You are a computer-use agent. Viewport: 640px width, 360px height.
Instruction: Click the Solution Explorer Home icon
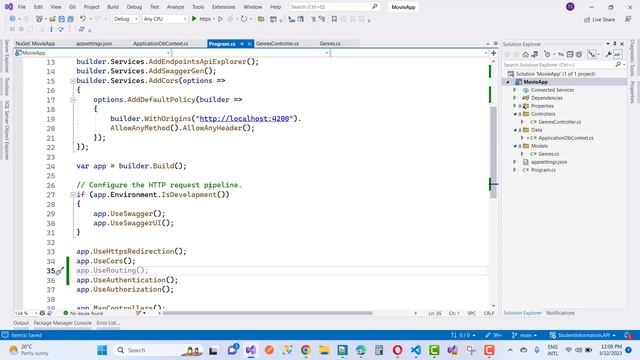tap(526, 54)
